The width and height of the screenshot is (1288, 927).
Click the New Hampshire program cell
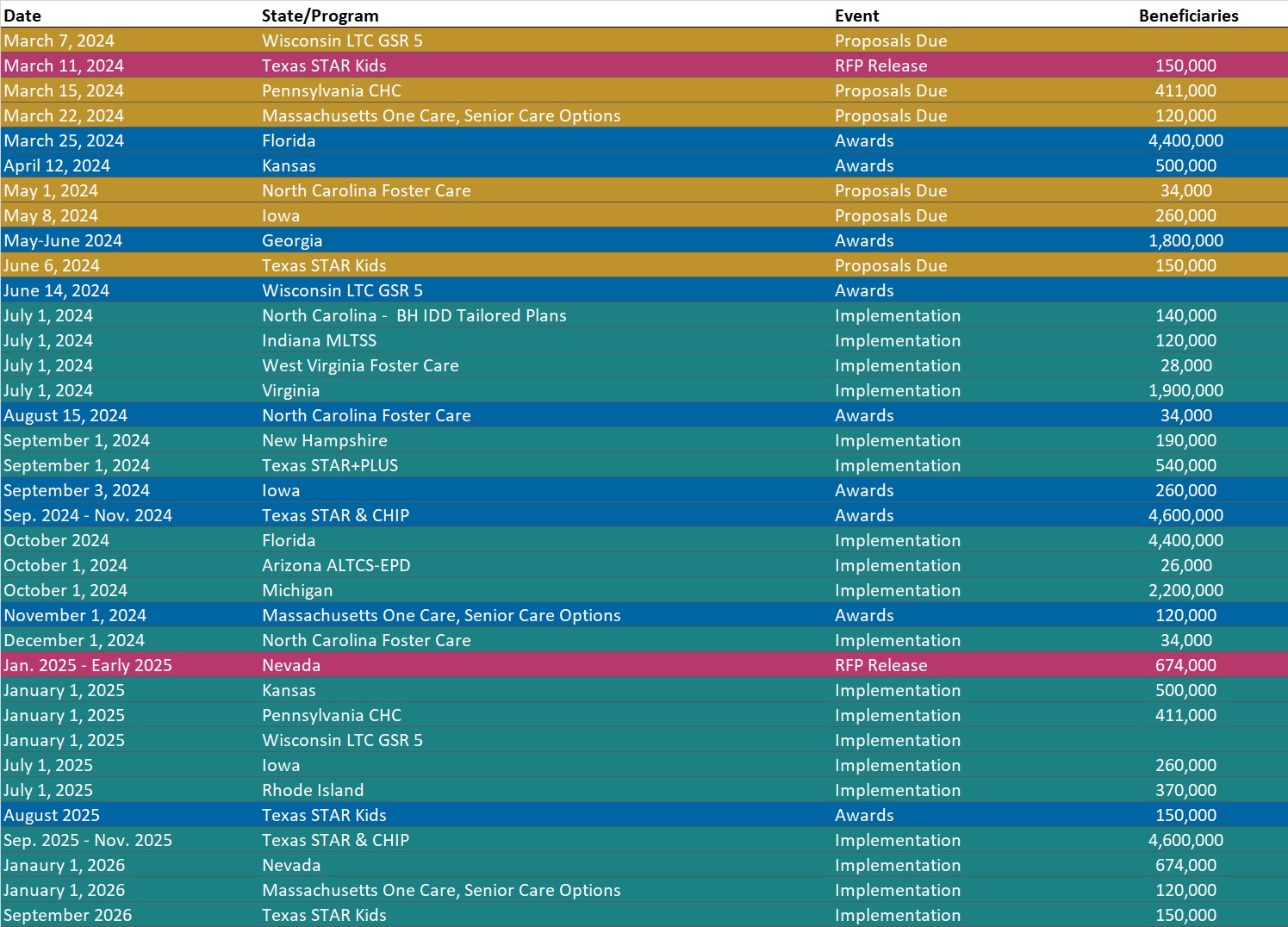(x=325, y=440)
